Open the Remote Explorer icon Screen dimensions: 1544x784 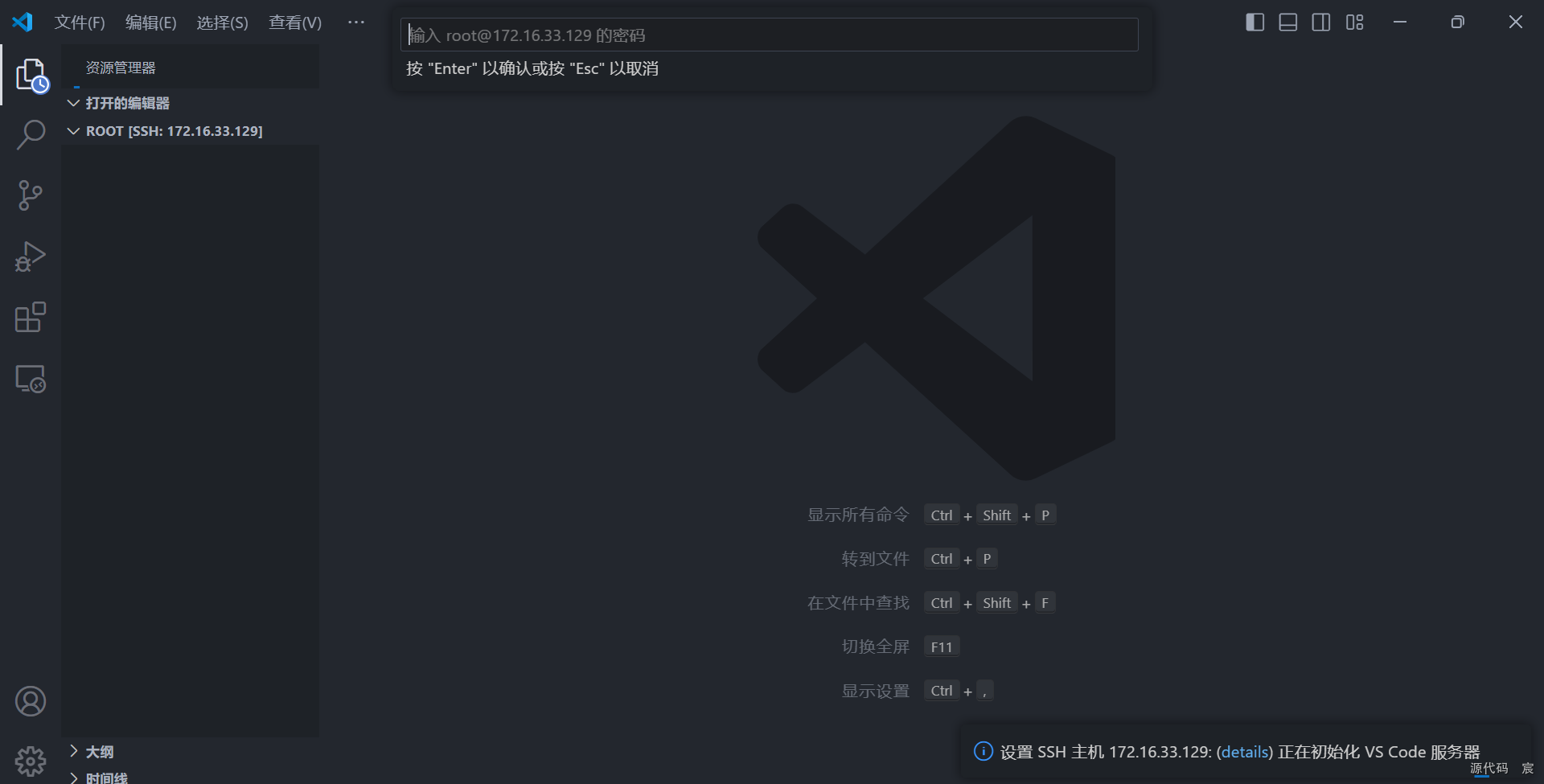tap(31, 378)
